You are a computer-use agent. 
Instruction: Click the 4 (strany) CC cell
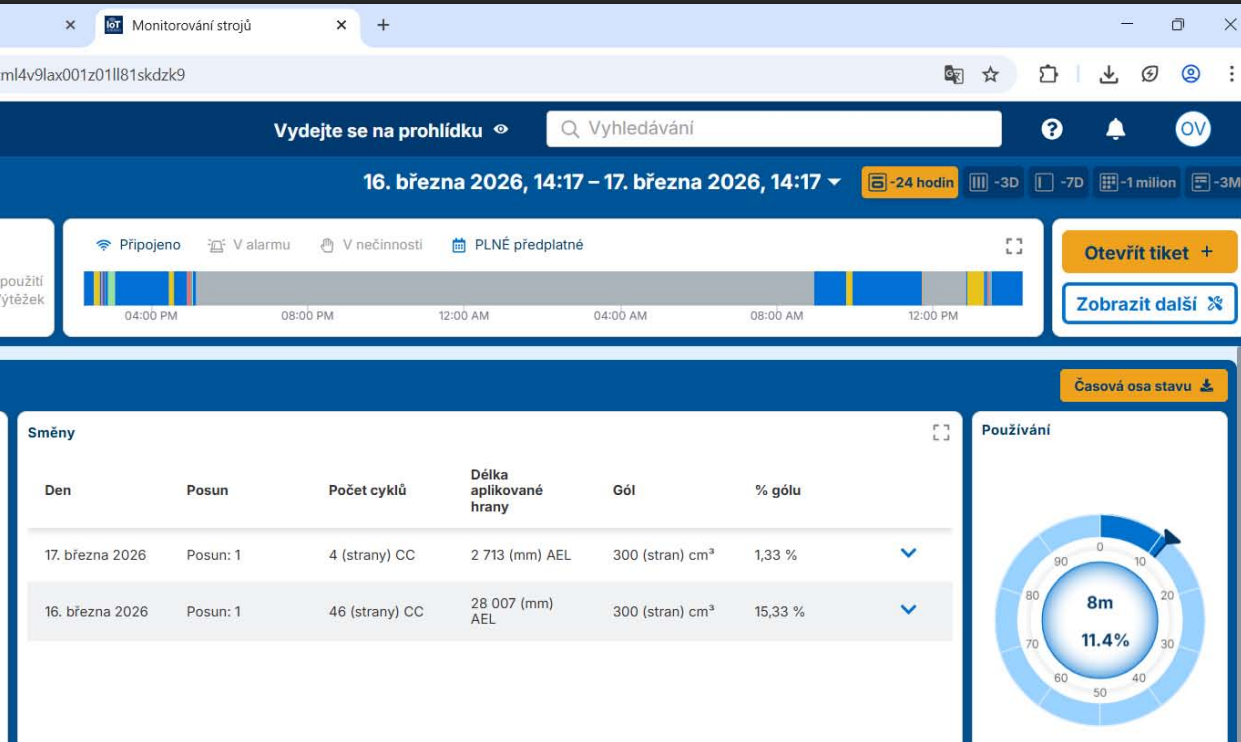(x=371, y=555)
